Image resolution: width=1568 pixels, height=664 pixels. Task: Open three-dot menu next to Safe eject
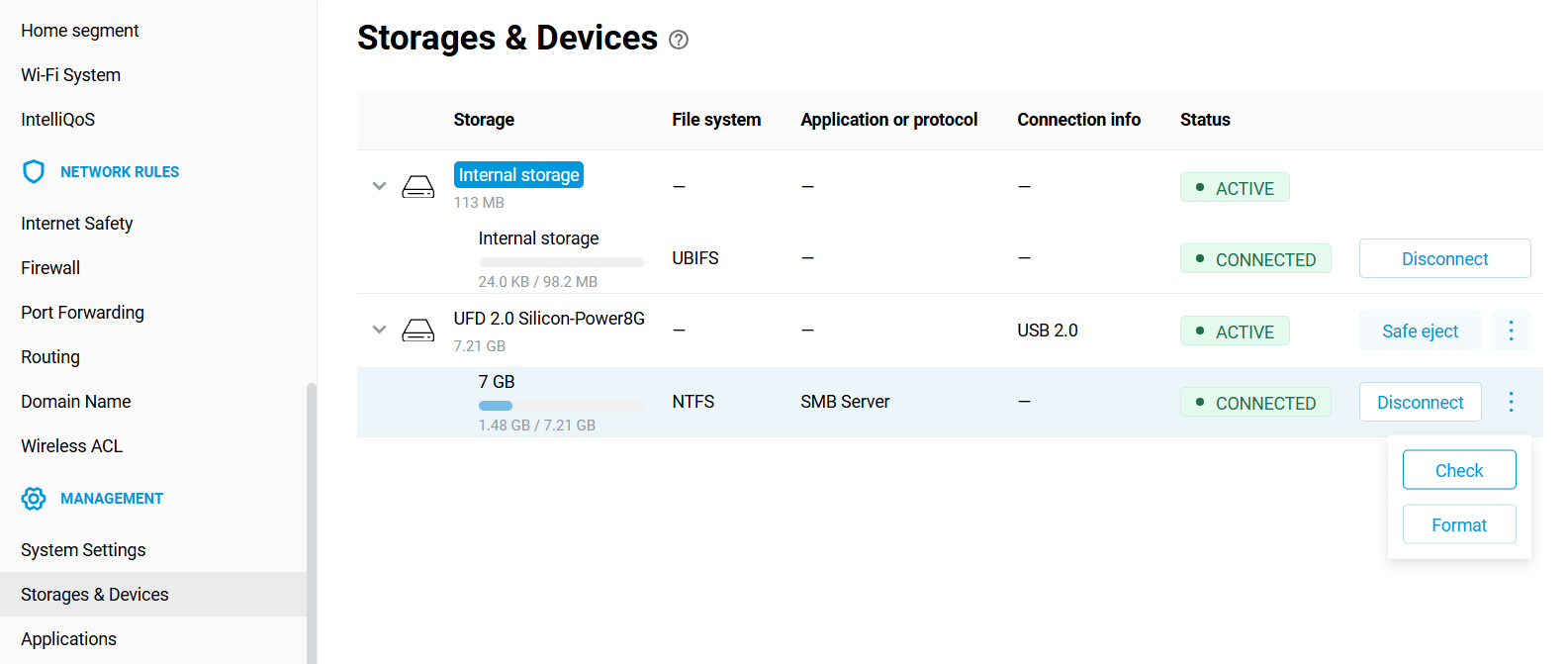coord(1511,331)
